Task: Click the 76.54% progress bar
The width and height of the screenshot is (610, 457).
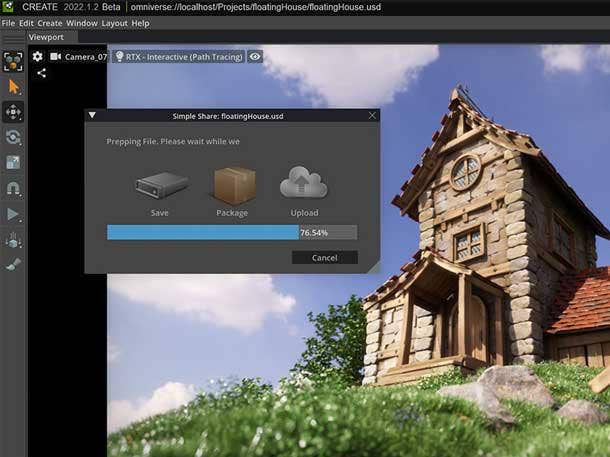Action: click(x=231, y=232)
